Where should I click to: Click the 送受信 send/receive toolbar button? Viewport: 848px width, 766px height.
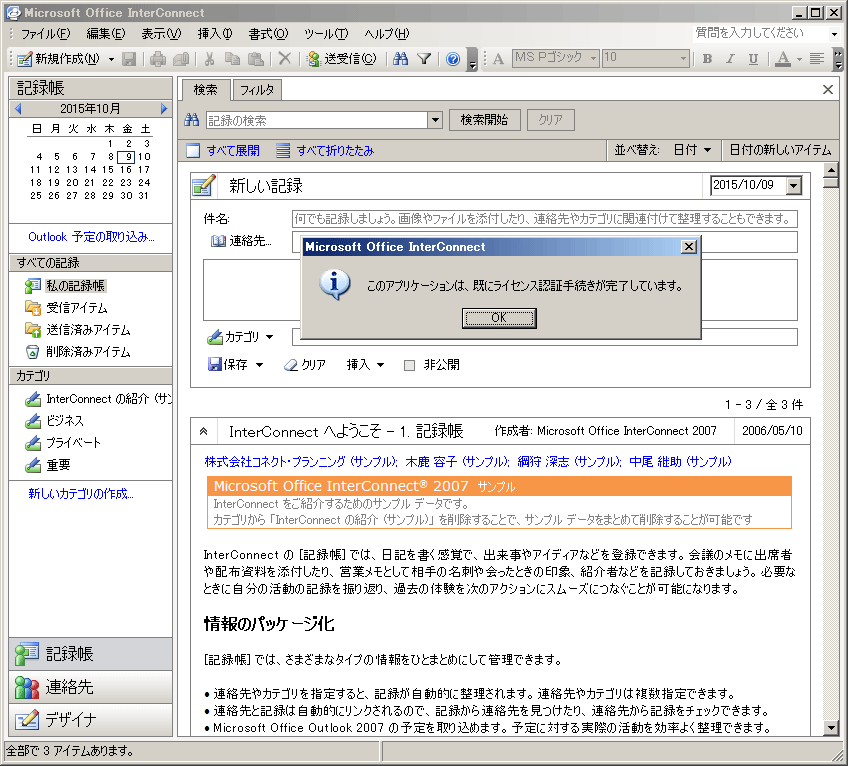click(x=341, y=58)
